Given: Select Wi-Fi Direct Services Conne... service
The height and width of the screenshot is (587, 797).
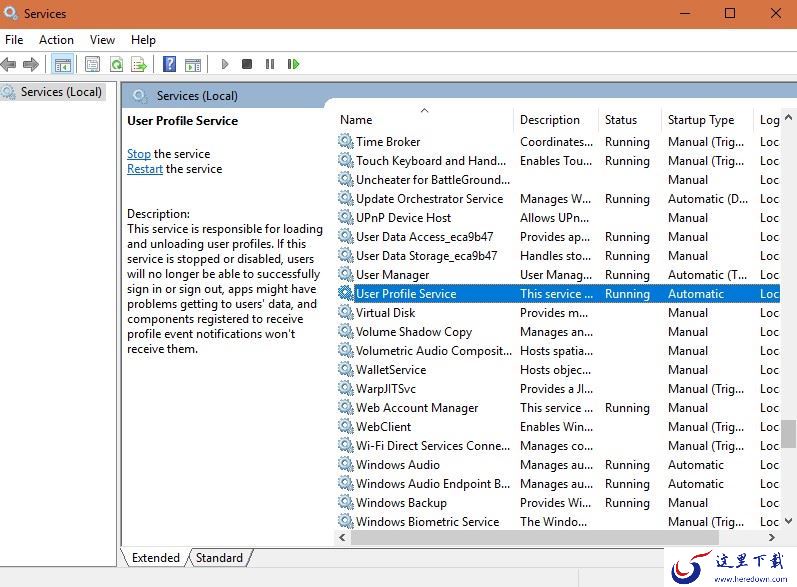Looking at the screenshot, I should [558, 446].
